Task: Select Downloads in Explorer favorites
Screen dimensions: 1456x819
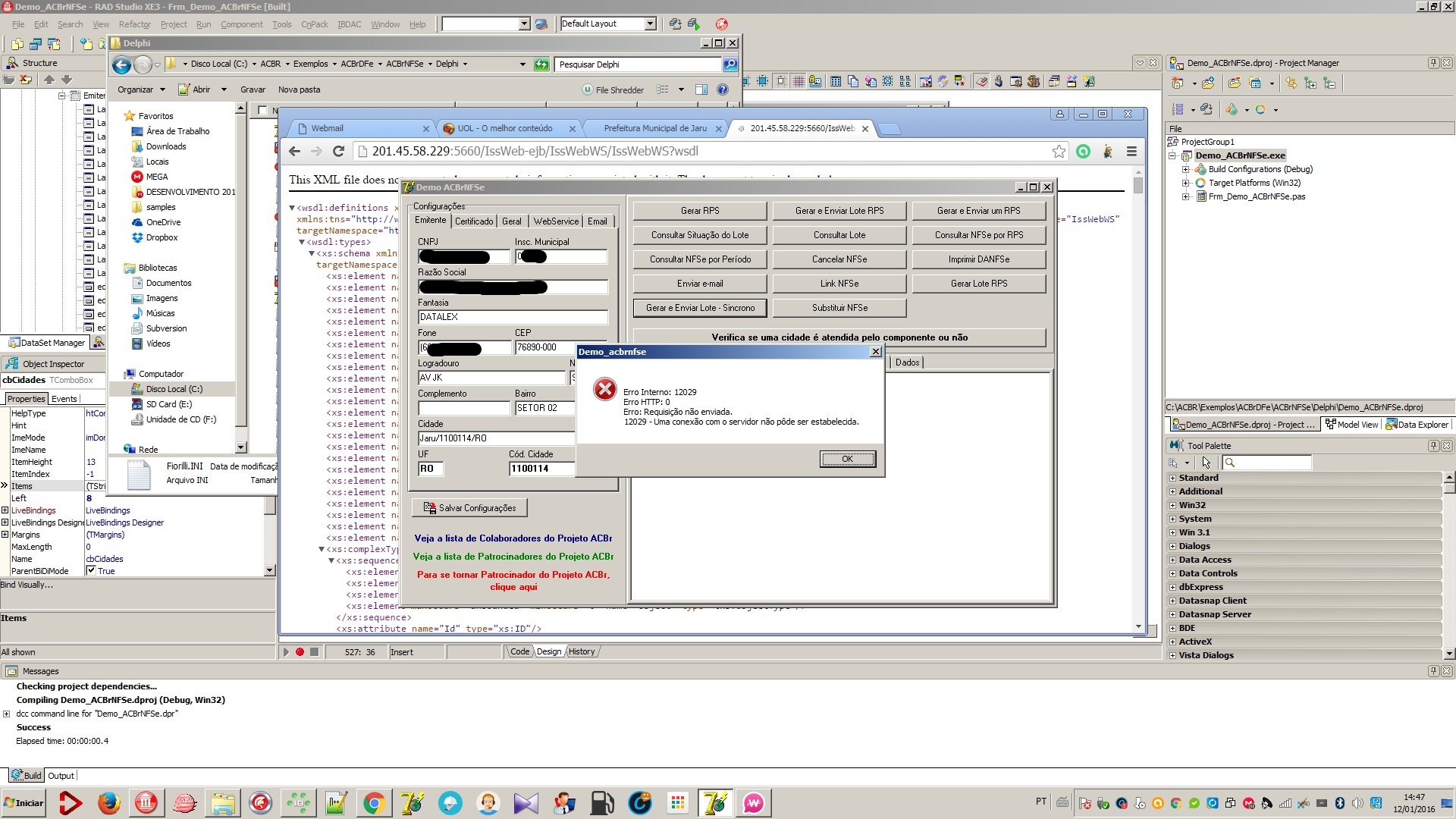Action: (166, 146)
